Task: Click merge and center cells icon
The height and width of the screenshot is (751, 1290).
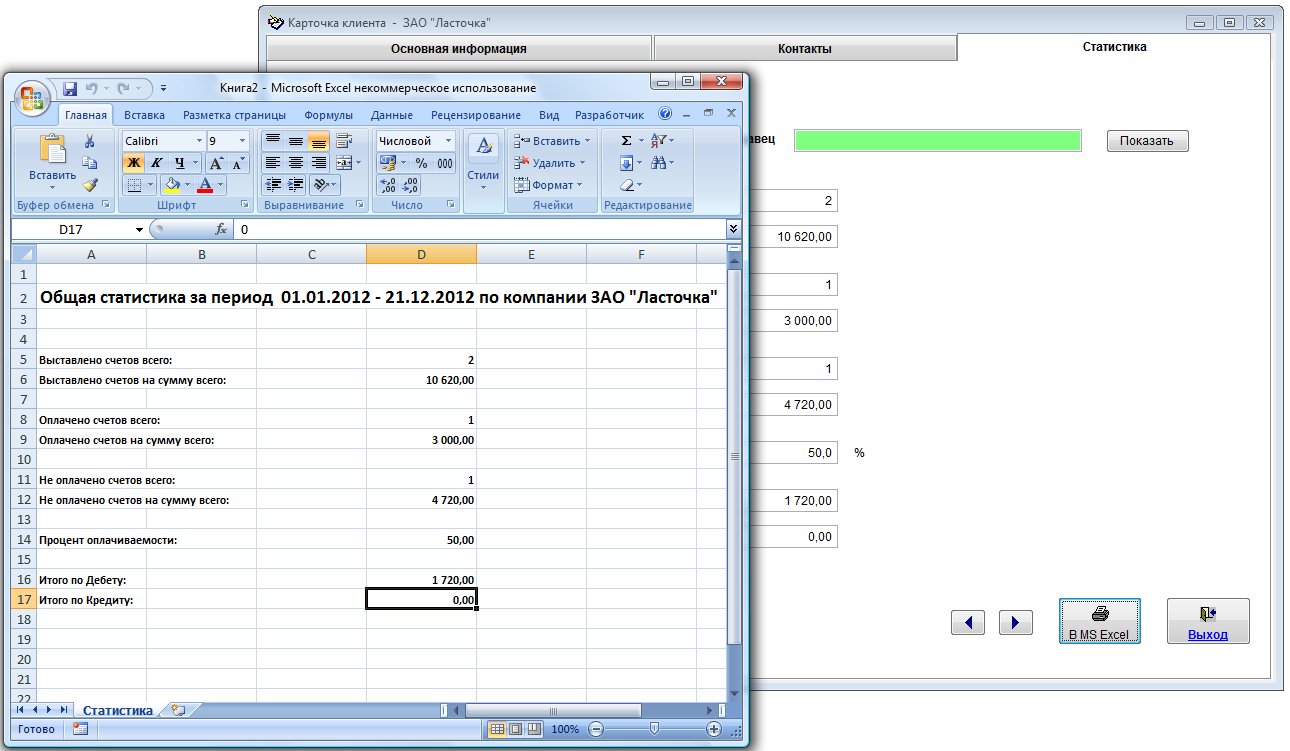Action: (x=344, y=163)
